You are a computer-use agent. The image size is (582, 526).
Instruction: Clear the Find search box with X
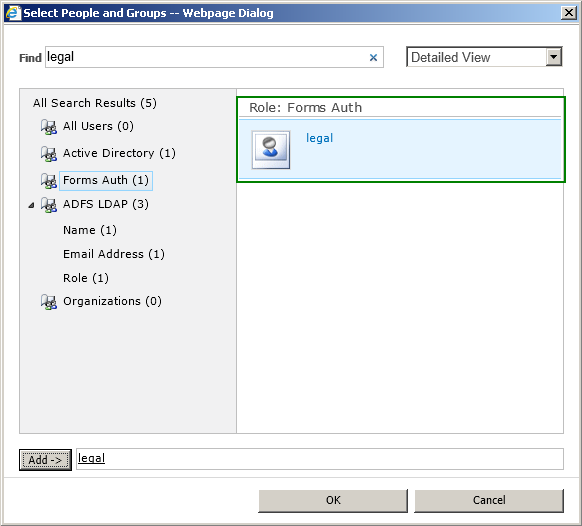coord(373,58)
